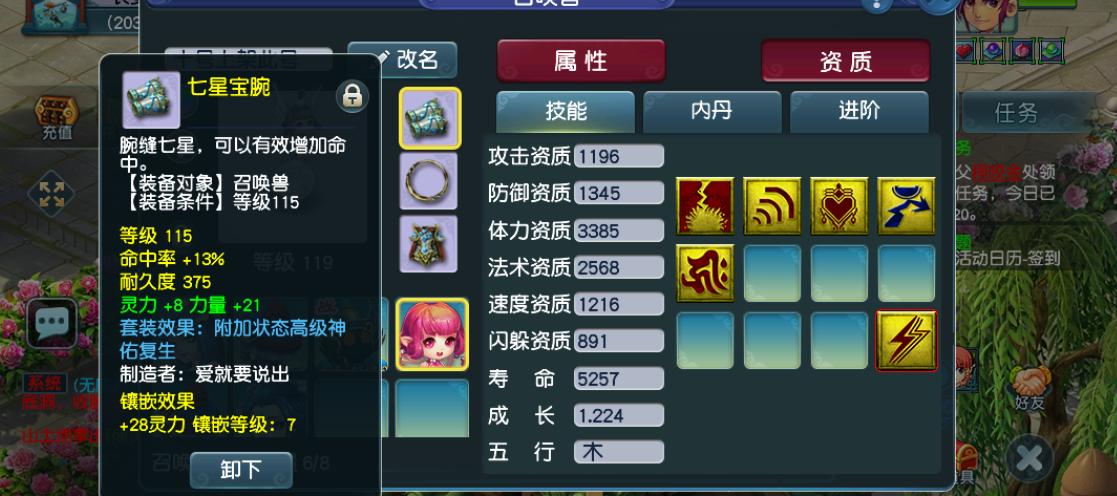The height and width of the screenshot is (496, 1117).
Task: Click the 卸下 unequip button
Action: (241, 470)
